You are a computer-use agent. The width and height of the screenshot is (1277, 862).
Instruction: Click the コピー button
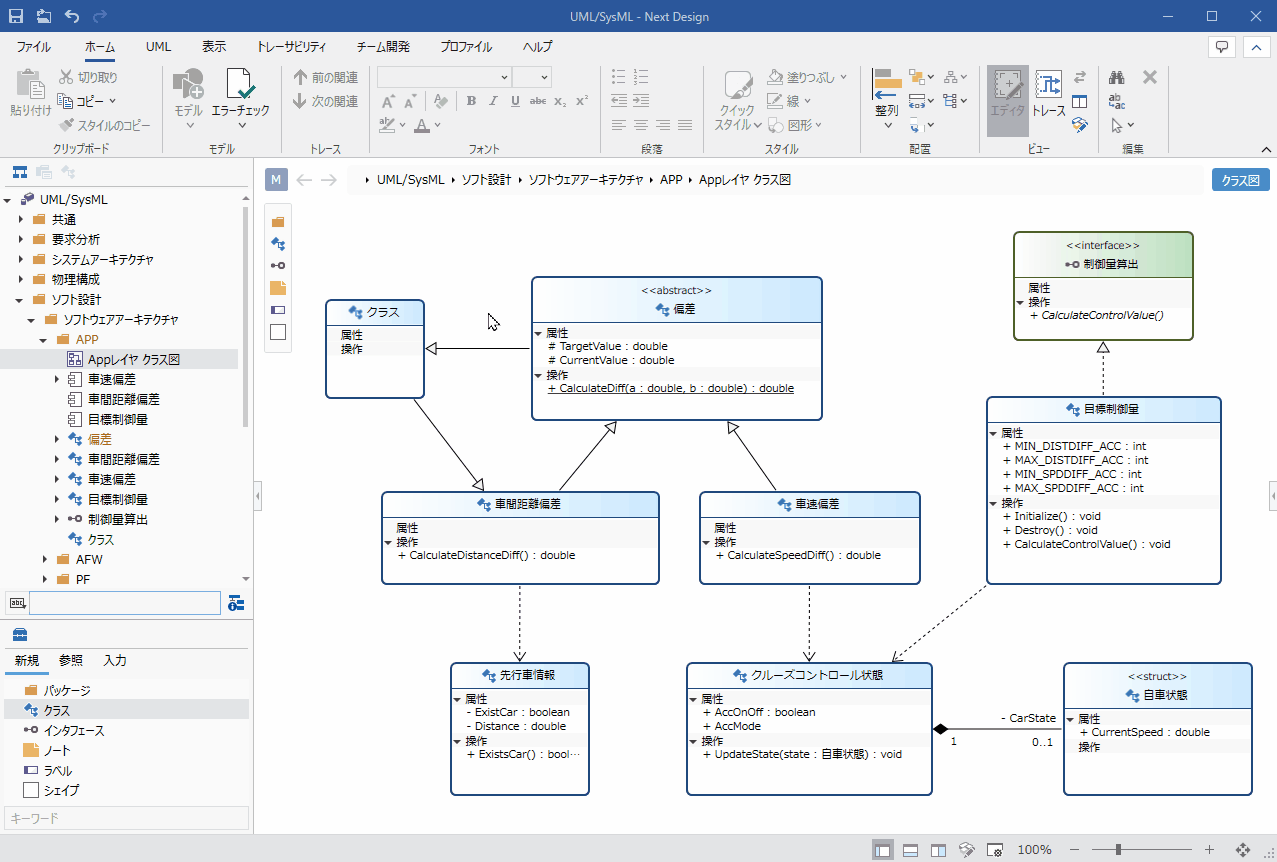pos(87,101)
